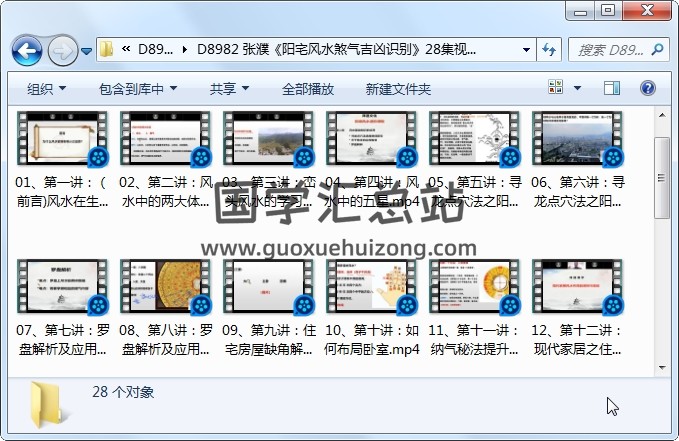Select video 03、第三讲 thumbnail
This screenshot has height=441, width=679.
pos(268,139)
